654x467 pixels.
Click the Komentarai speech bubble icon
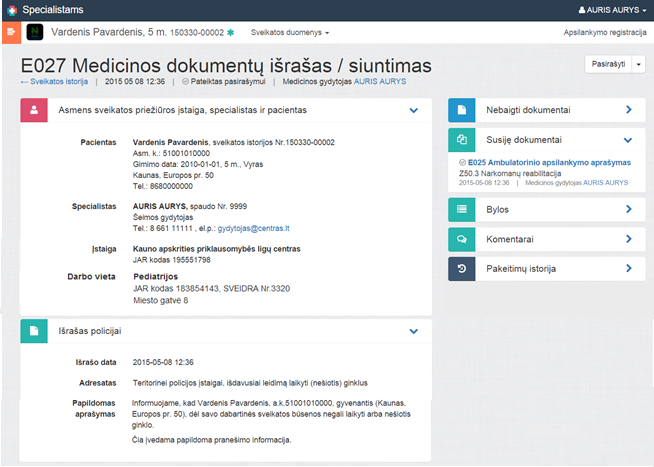(x=461, y=240)
